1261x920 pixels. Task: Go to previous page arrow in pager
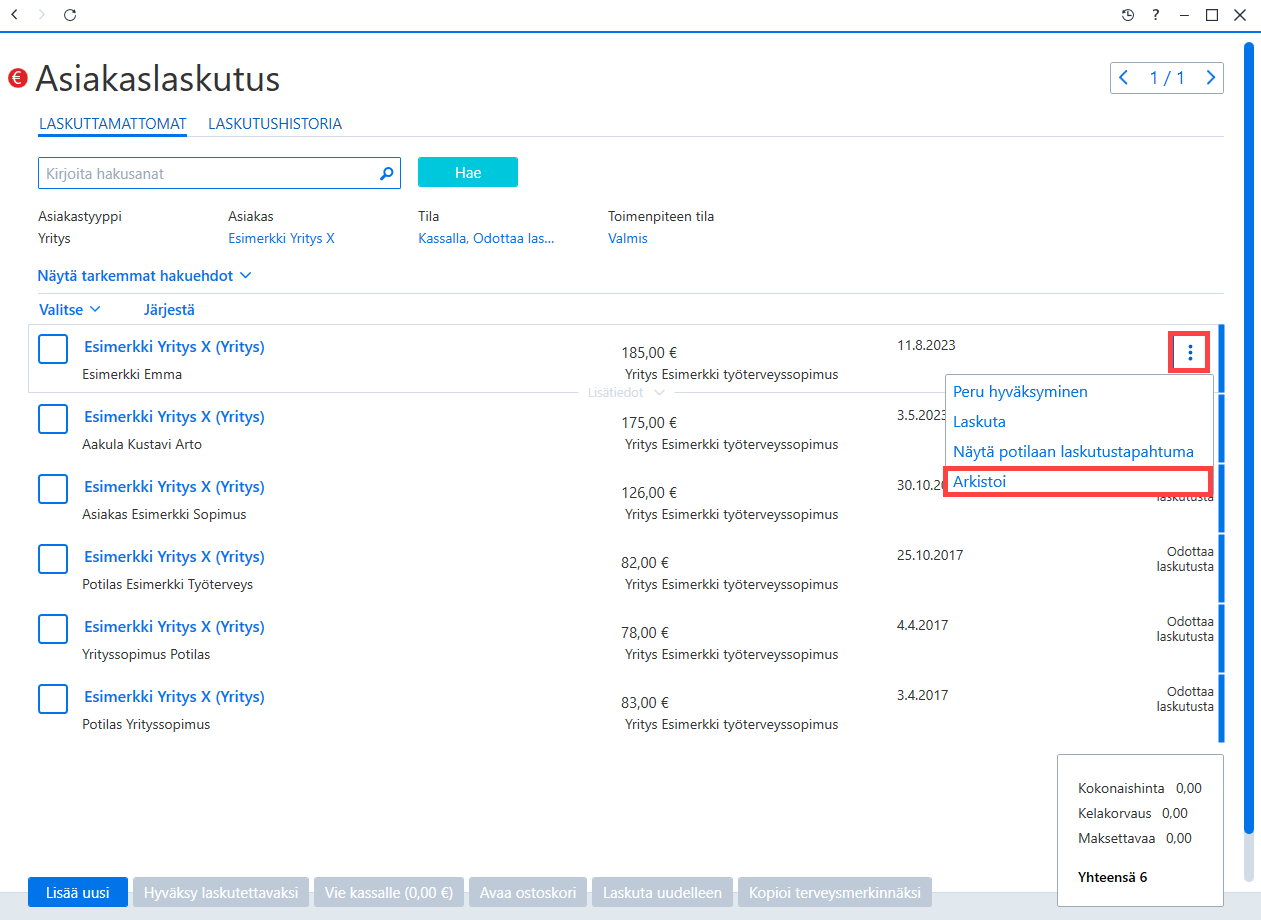tap(1124, 78)
